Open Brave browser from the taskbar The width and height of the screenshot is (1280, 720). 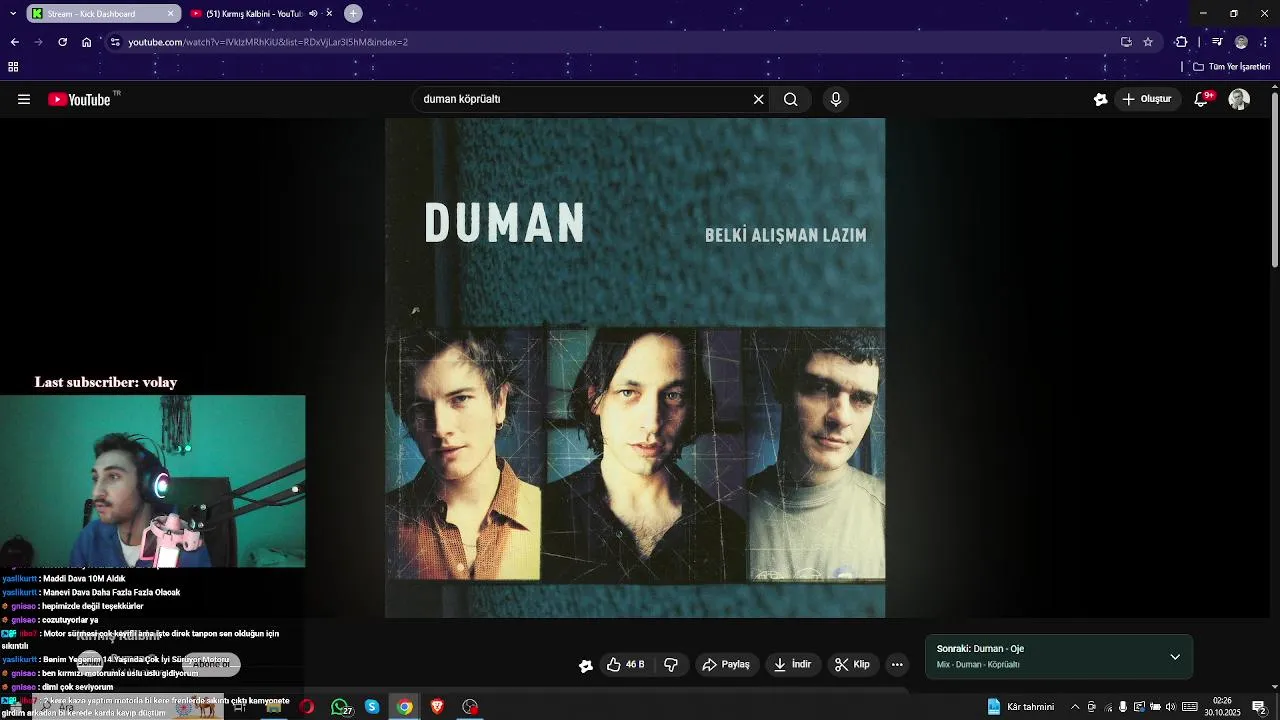click(x=437, y=707)
